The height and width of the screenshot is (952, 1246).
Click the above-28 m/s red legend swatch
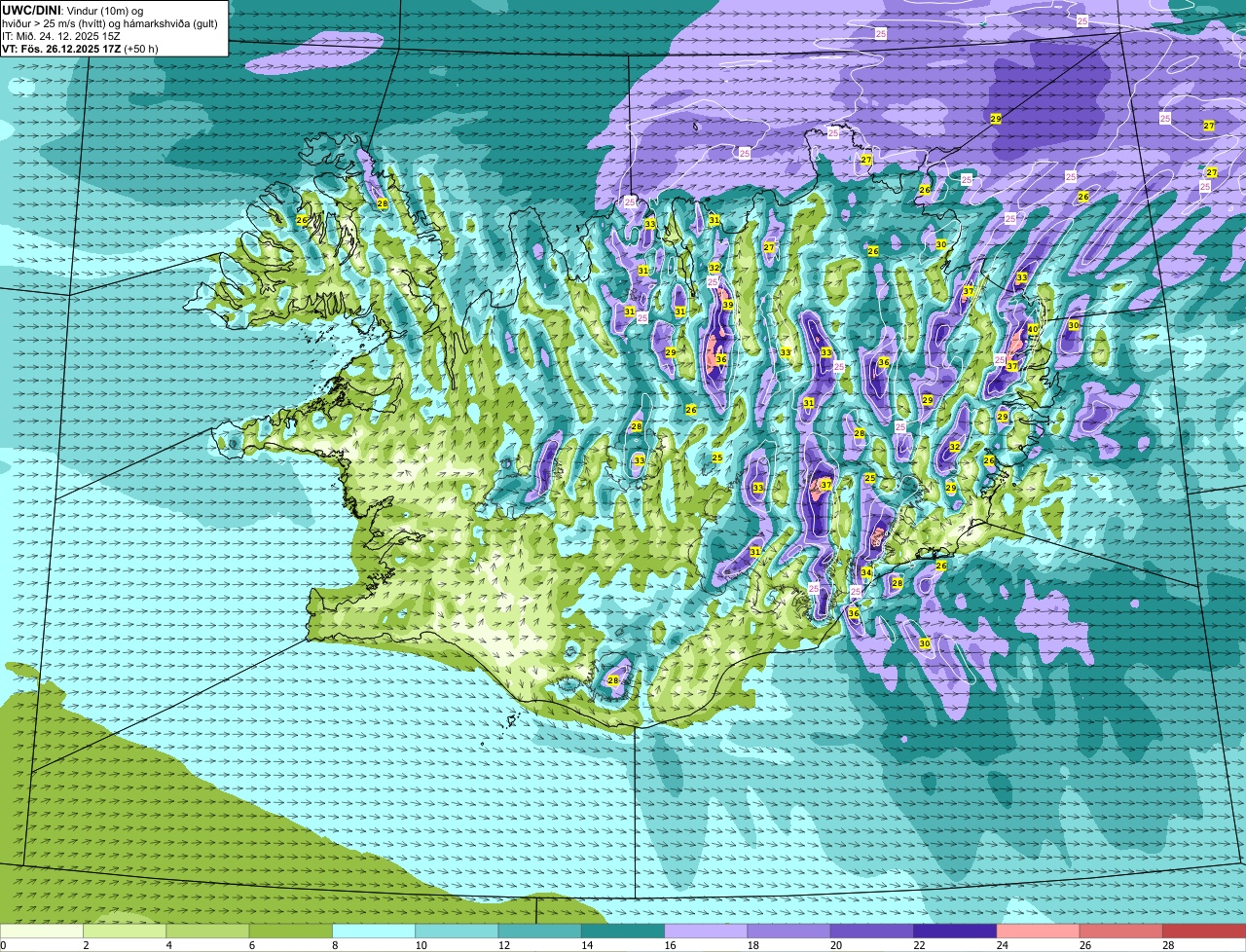pyautogui.click(x=1204, y=932)
